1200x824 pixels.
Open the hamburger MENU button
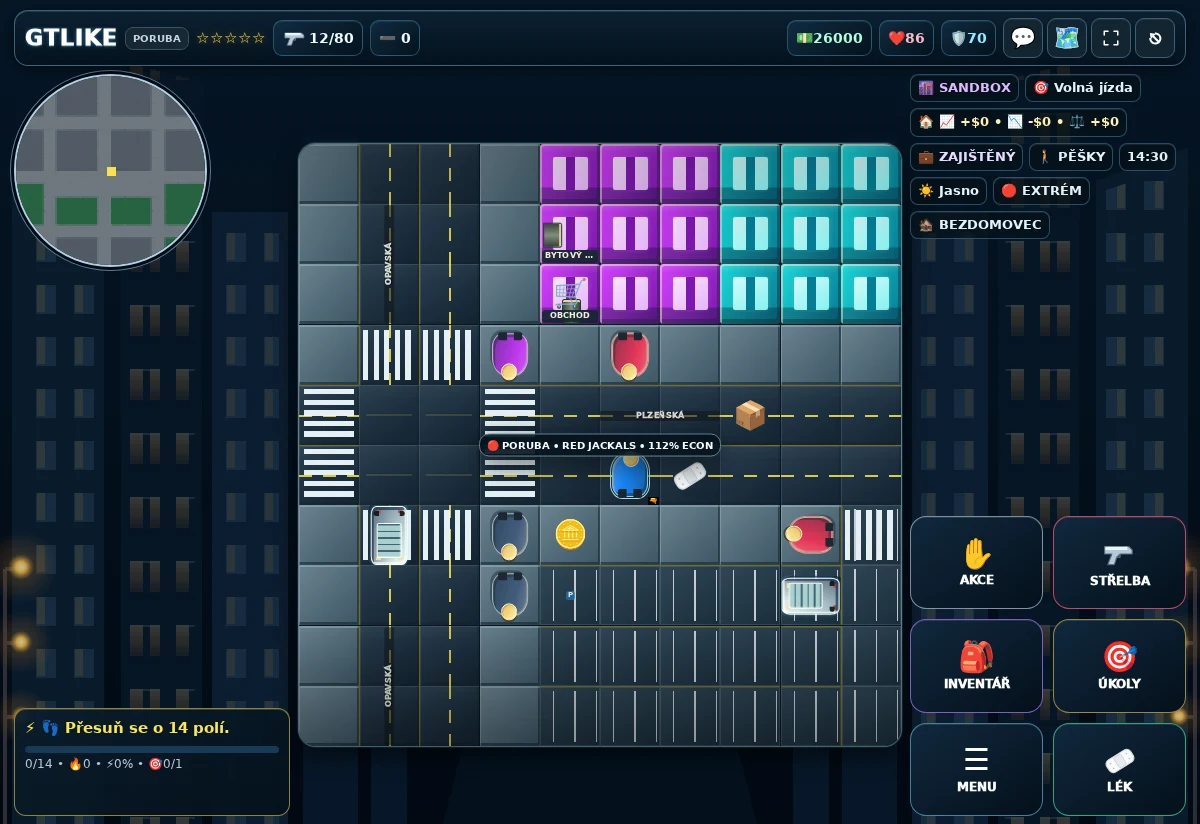click(976, 769)
